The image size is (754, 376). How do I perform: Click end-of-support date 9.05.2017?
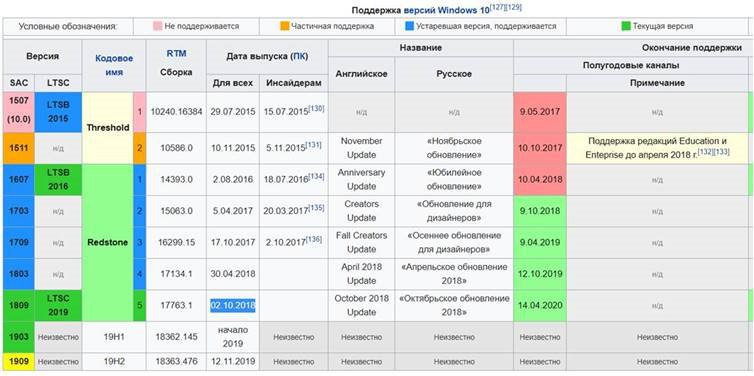click(540, 112)
